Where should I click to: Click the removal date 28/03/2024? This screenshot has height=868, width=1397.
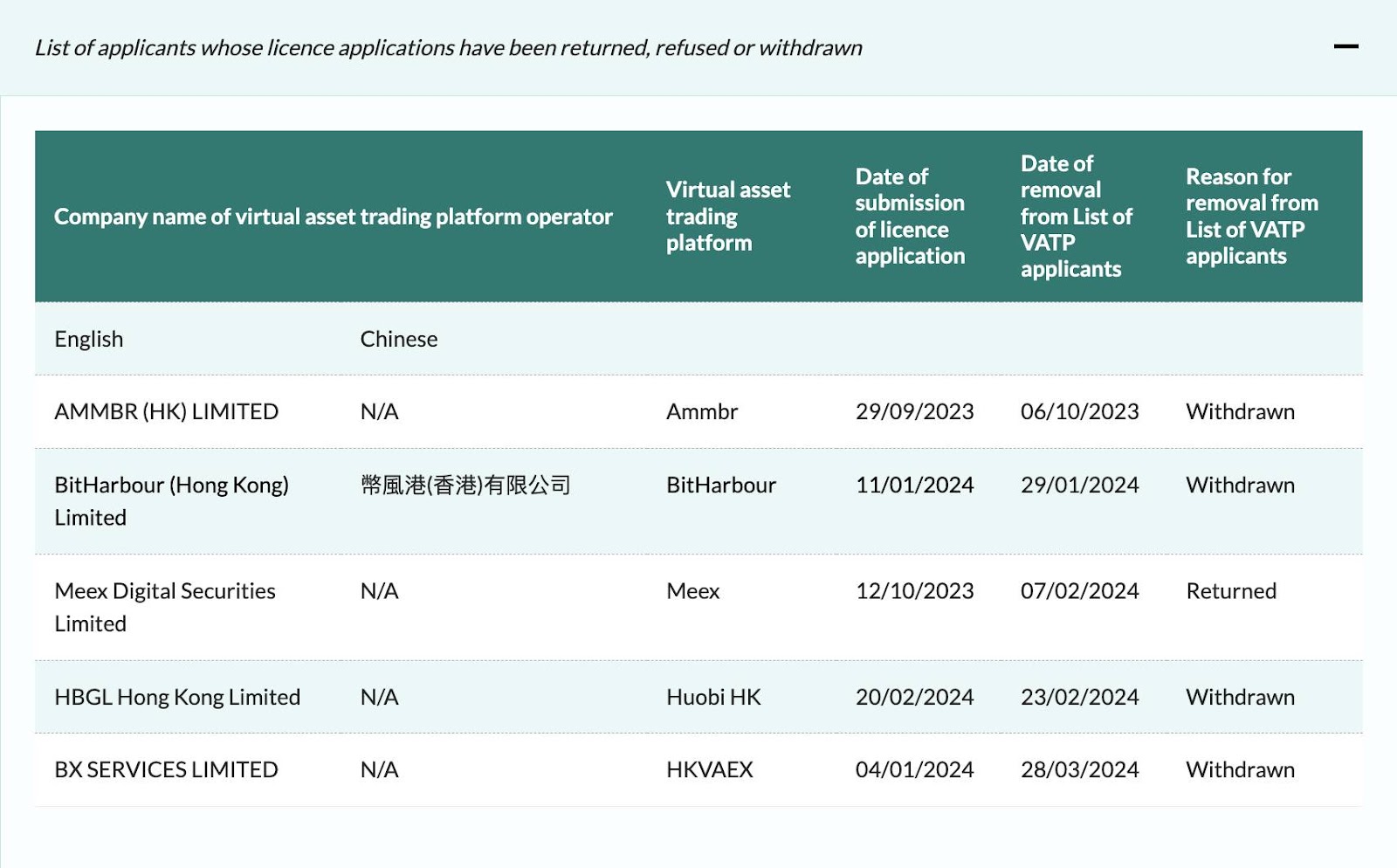click(x=1079, y=769)
